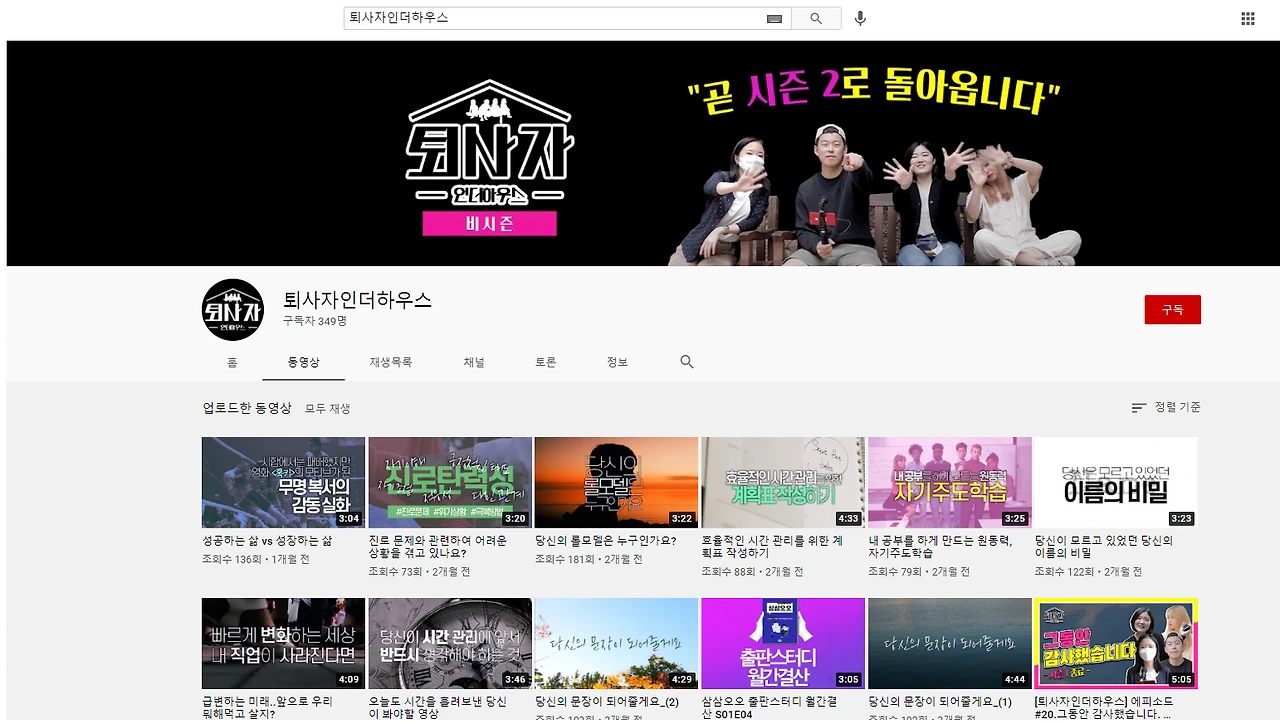Play the 무명 복서의 감동실화 video thumbnail

tap(283, 482)
